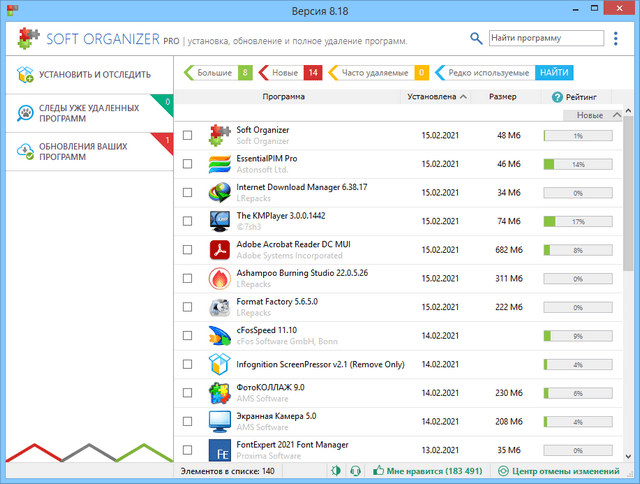The height and width of the screenshot is (484, 640).
Task: Click the Ashampoo Burning Studio icon
Action: point(220,278)
